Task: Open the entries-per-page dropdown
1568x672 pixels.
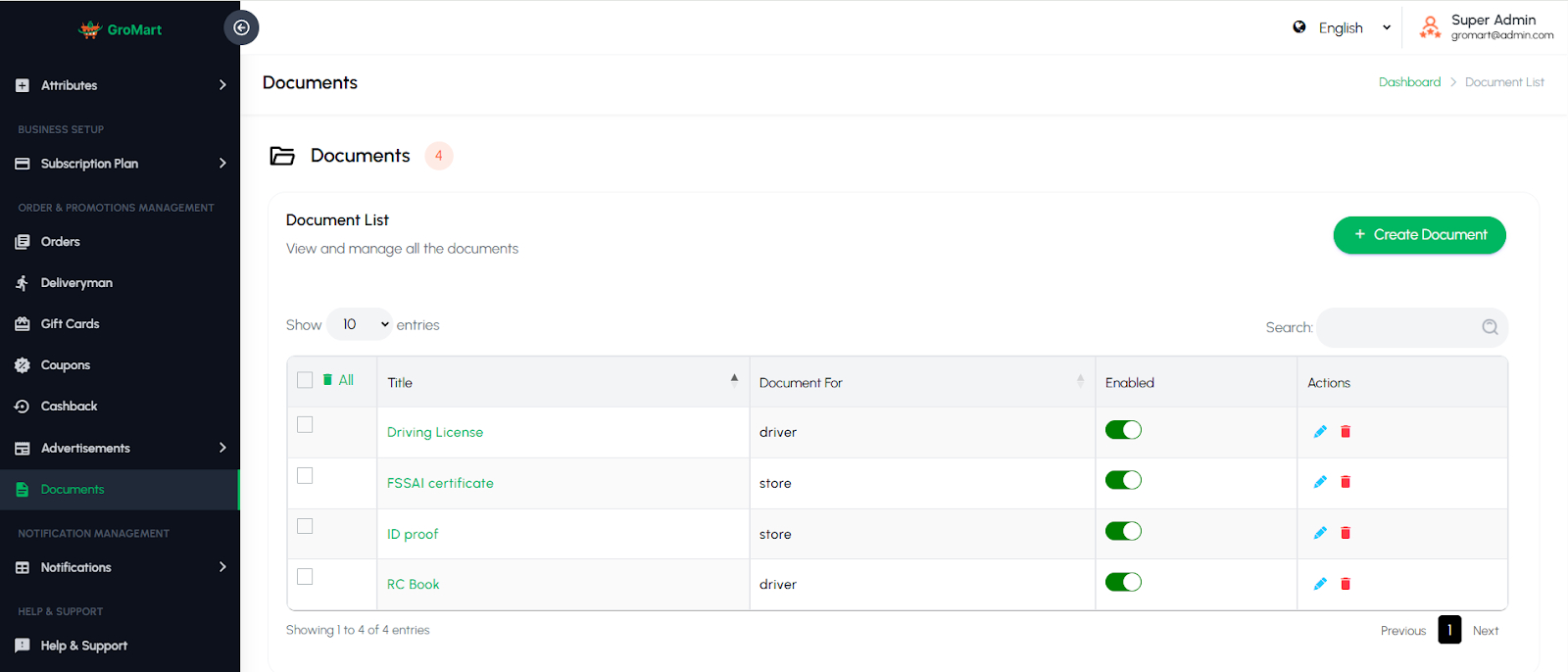Action: [360, 324]
